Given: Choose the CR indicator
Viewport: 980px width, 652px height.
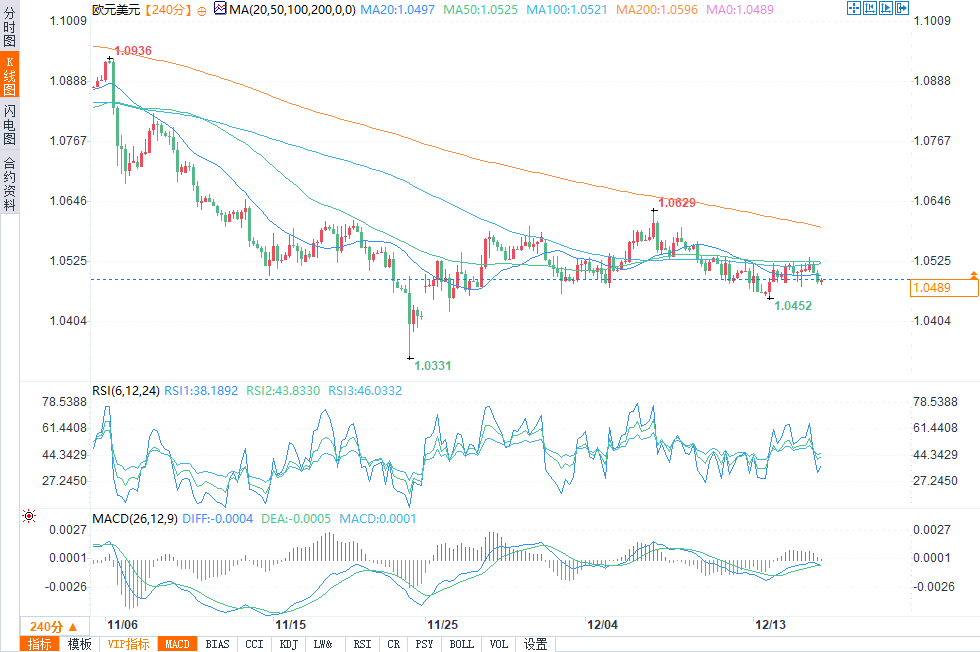Looking at the screenshot, I should (394, 644).
